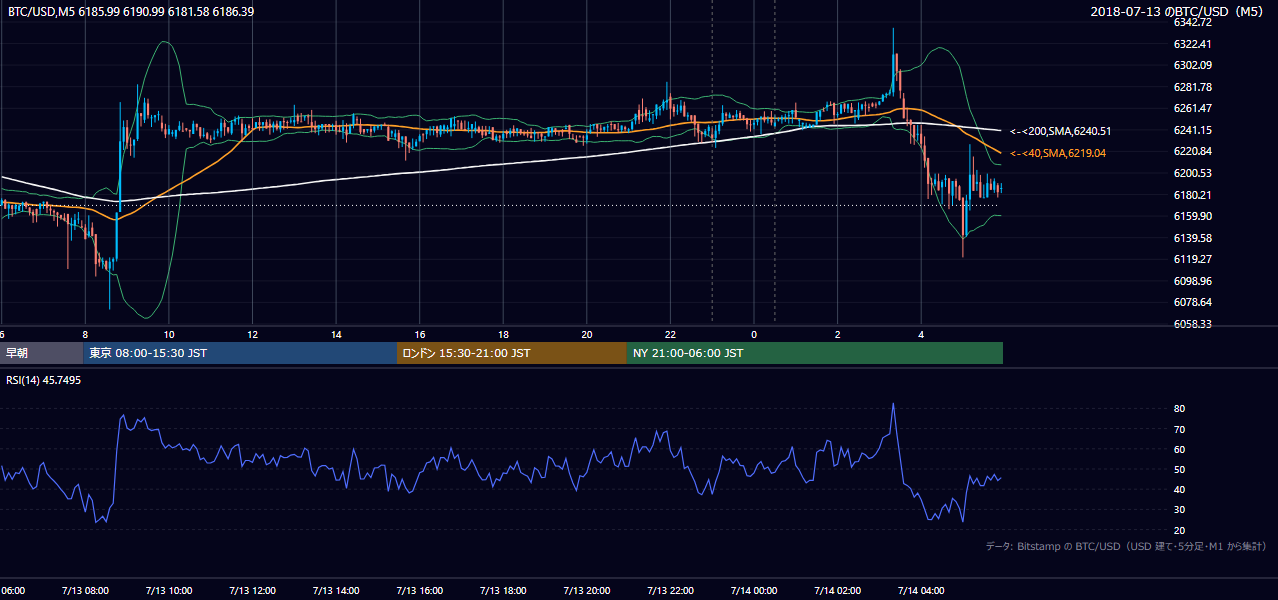1278x600 pixels.
Task: Click the Bitstamp data source credit text
Action: pyautogui.click(x=1126, y=546)
